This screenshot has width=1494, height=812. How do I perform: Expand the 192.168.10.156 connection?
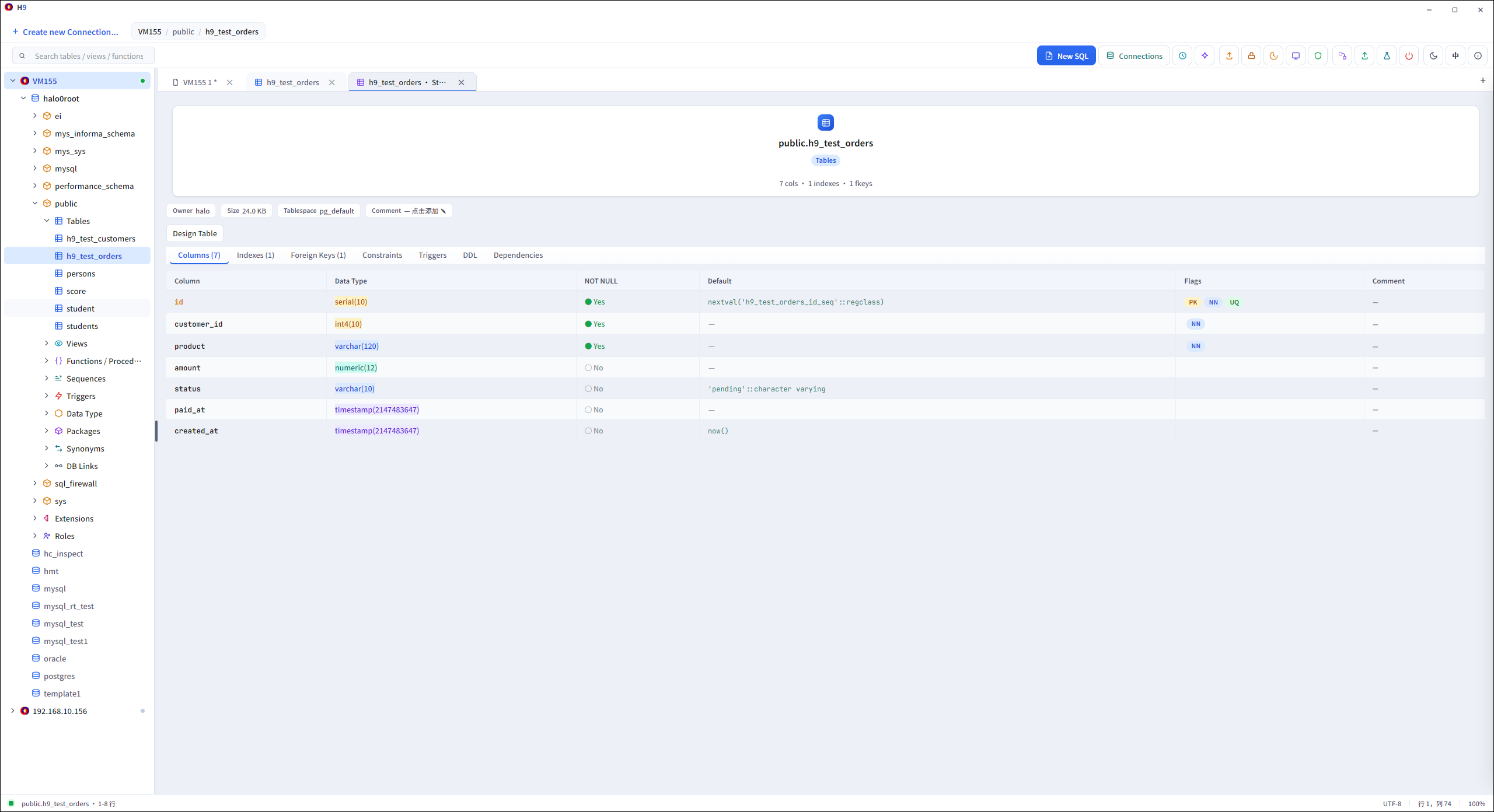point(13,711)
